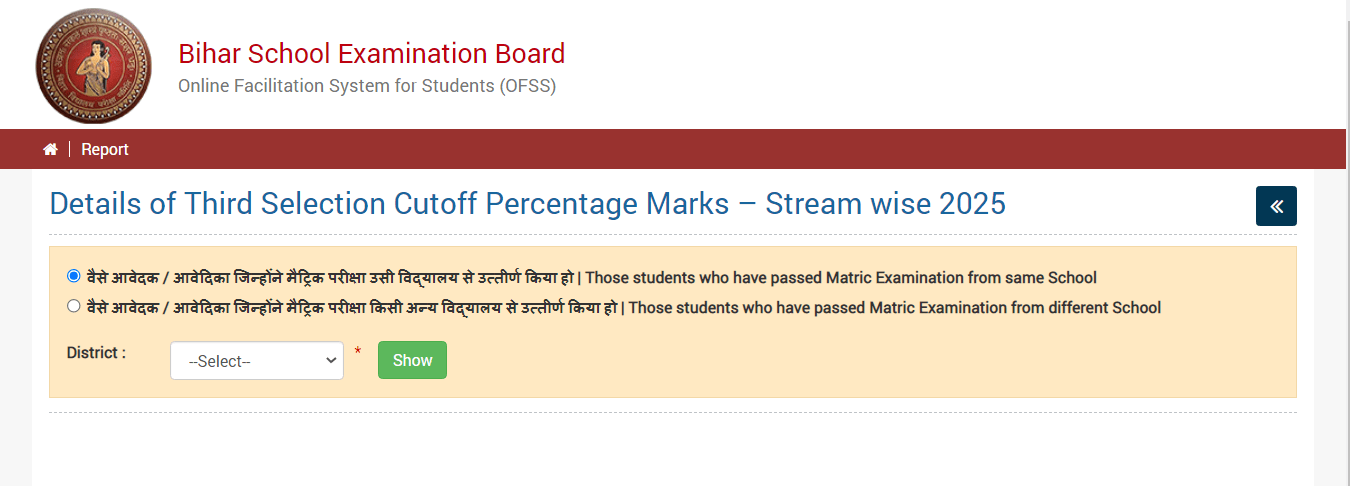Go to the home page icon
1350x486 pixels.
50,149
